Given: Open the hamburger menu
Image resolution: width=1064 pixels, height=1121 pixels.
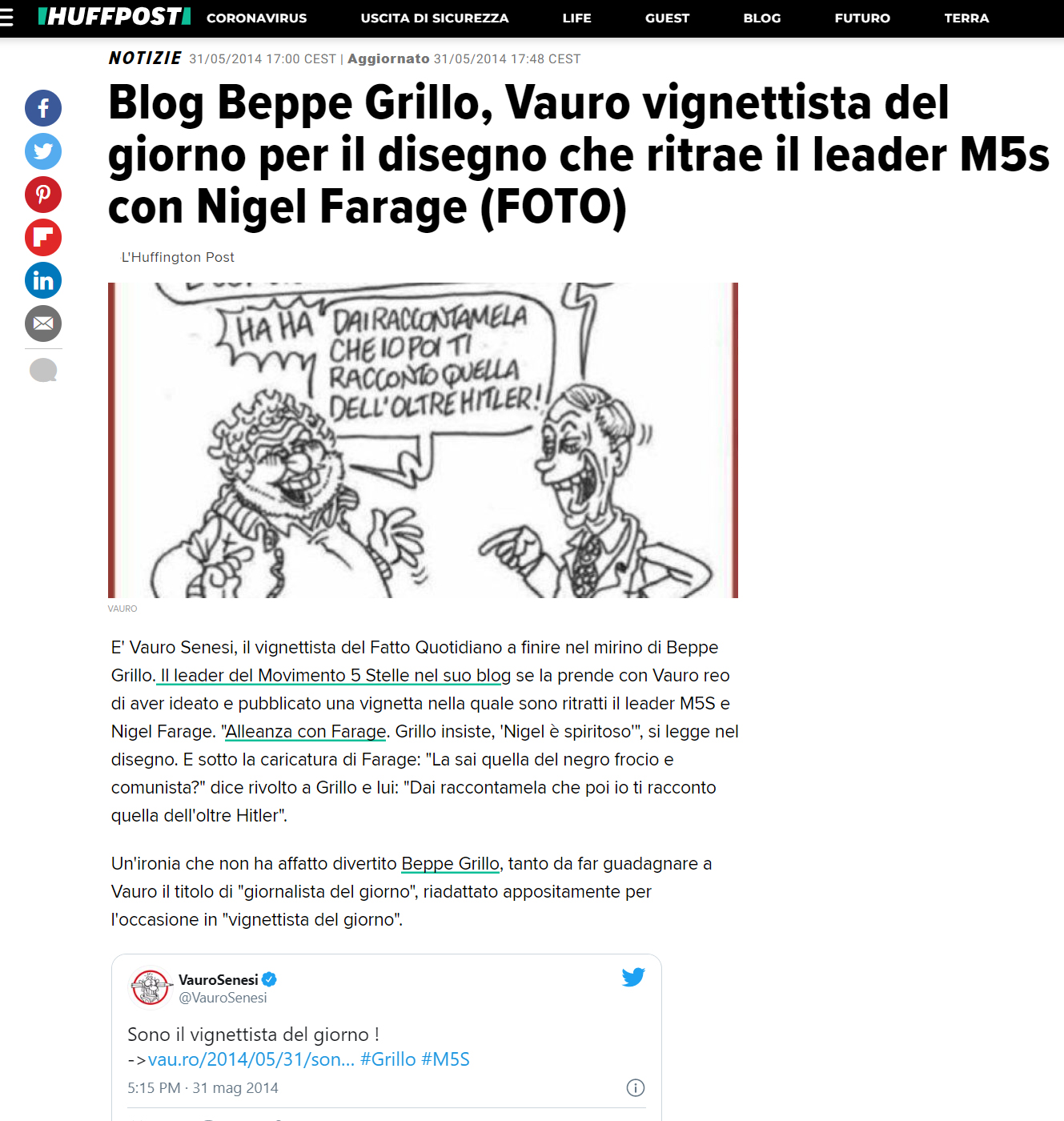Looking at the screenshot, I should pos(6,18).
